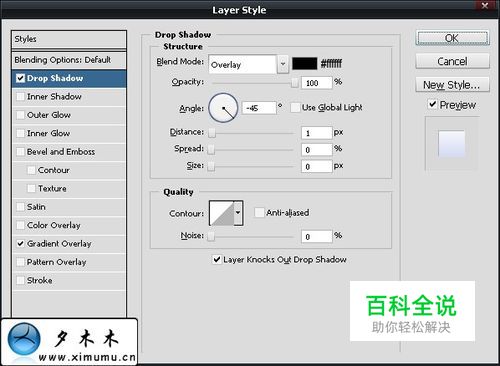500x366 pixels.
Task: Select Blending Options: Default
Action: (x=69, y=60)
